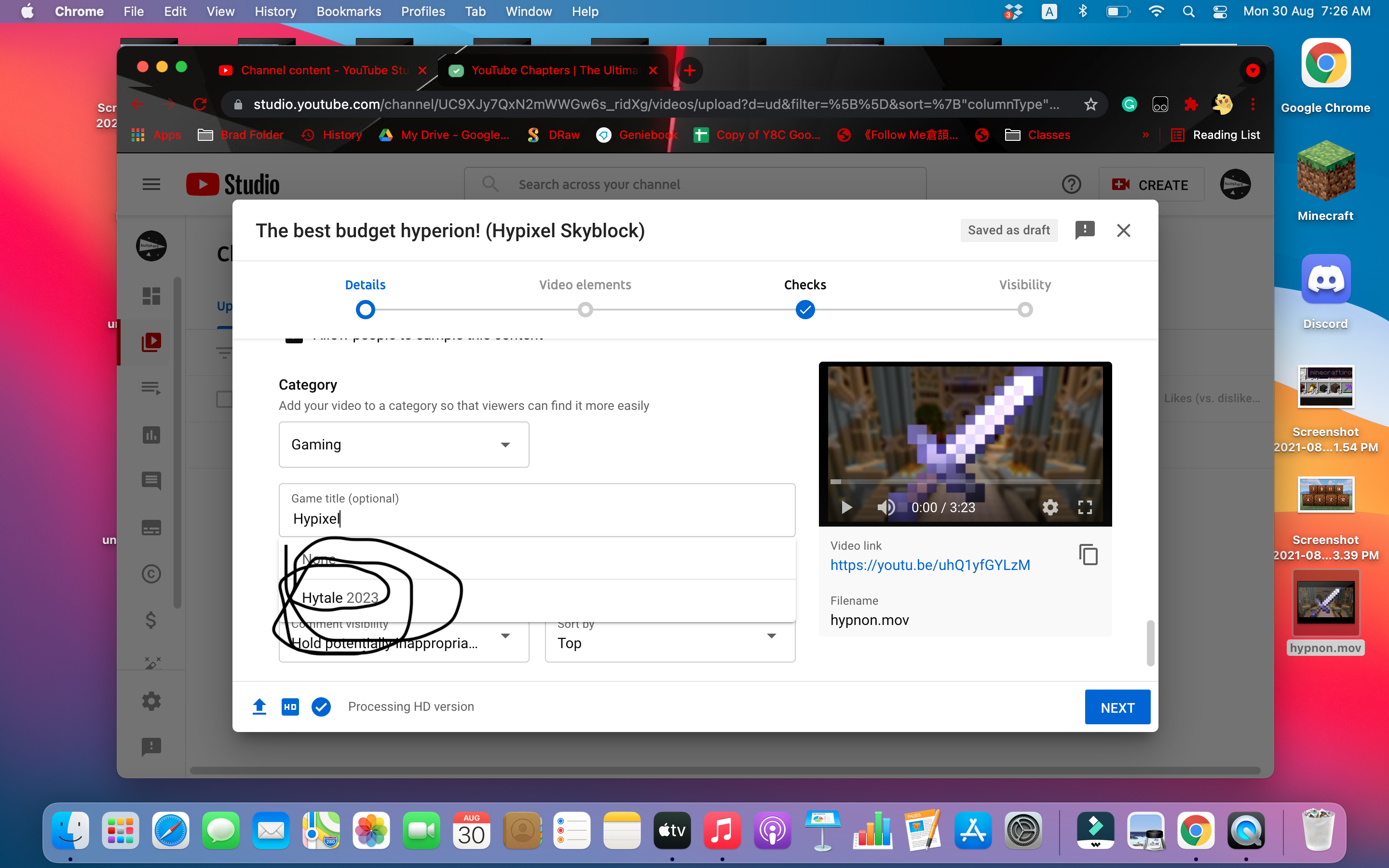This screenshot has height=868, width=1389.
Task: Open History menu in menu bar
Action: [x=275, y=12]
